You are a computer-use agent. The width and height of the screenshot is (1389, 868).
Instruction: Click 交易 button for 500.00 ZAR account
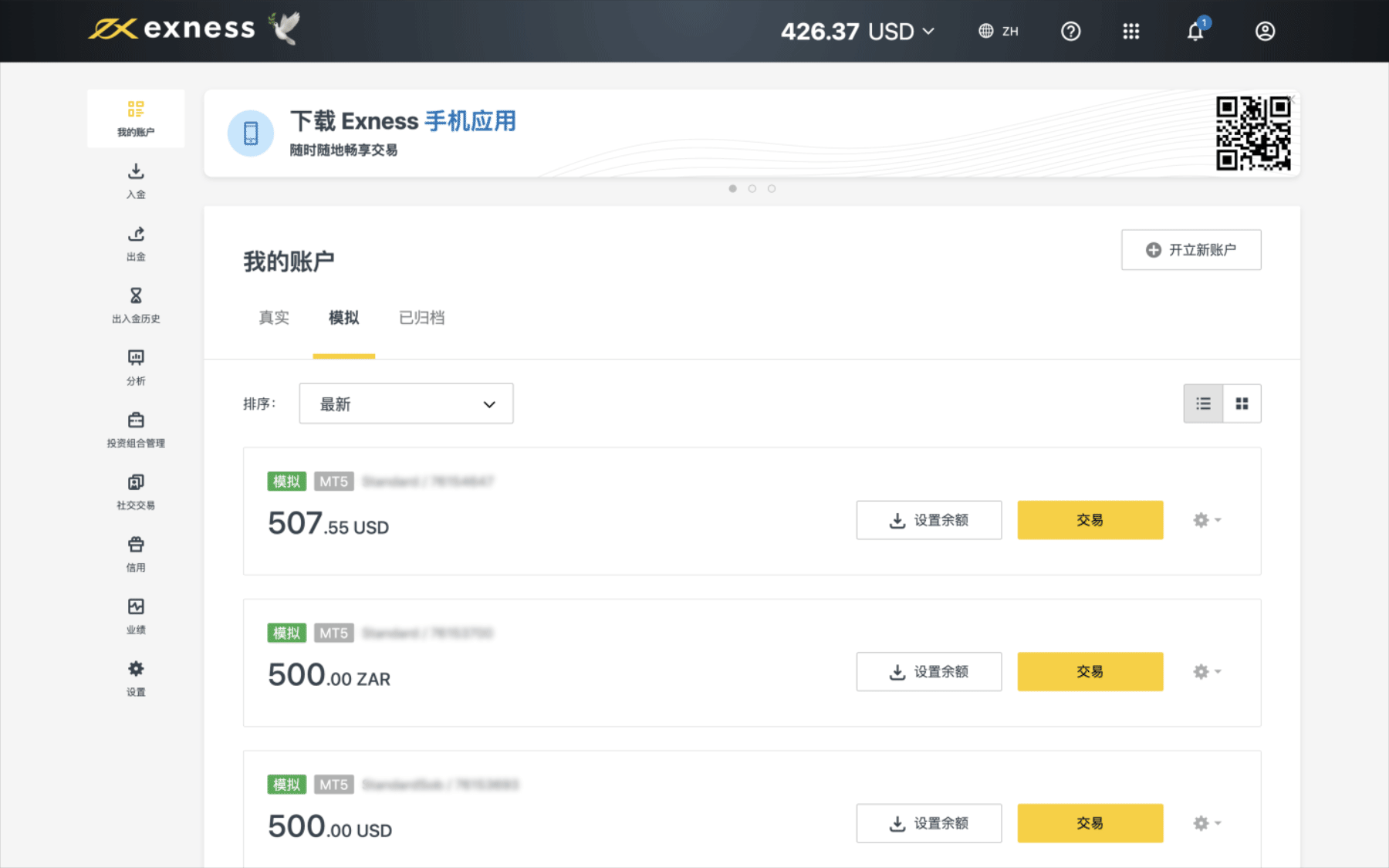coord(1090,671)
